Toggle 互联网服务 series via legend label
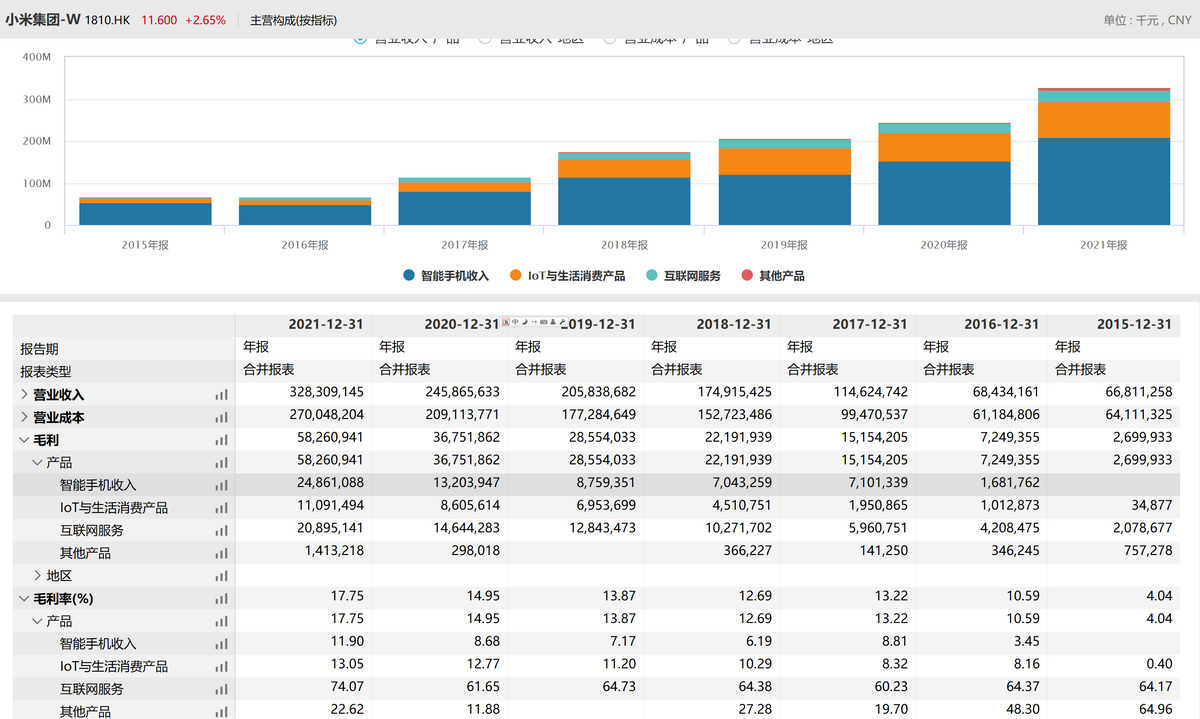1200x719 pixels. click(x=692, y=275)
